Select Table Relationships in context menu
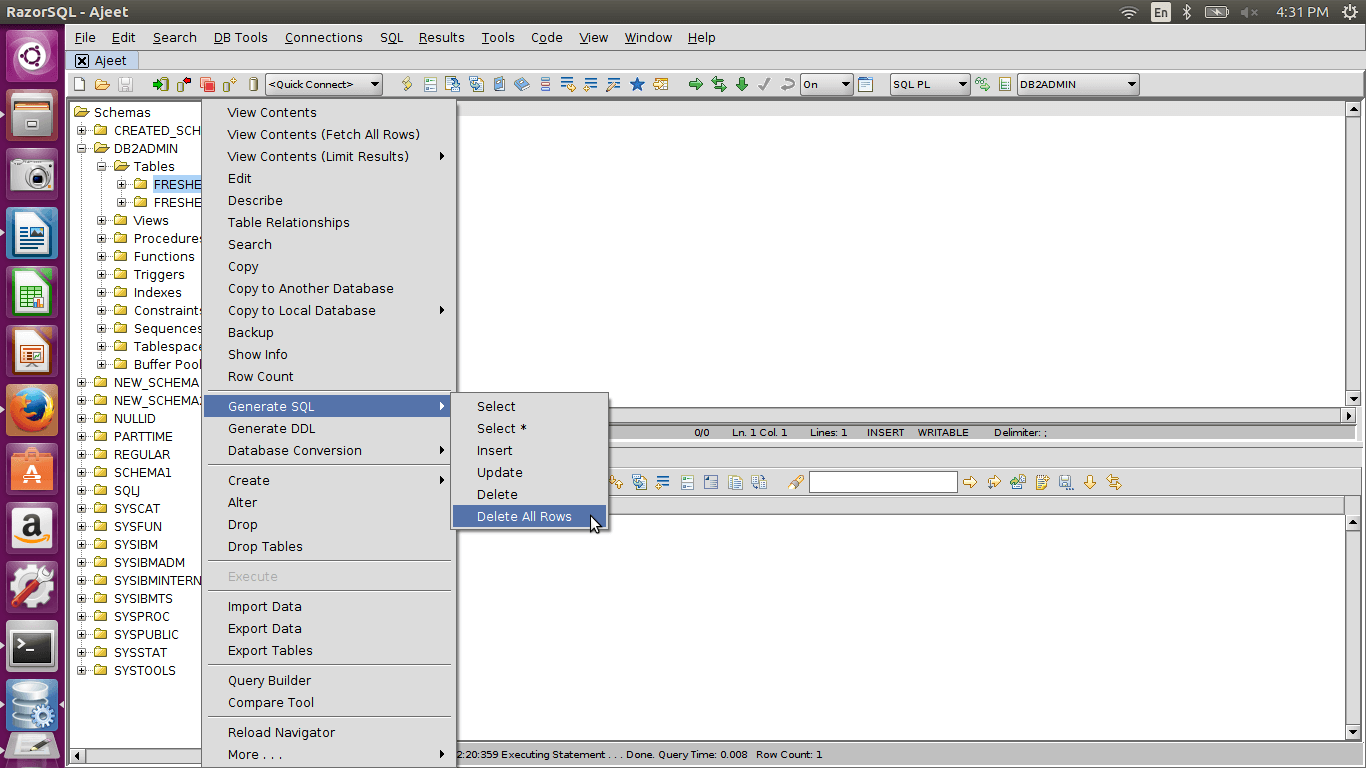This screenshot has width=1366, height=768. coord(329,223)
